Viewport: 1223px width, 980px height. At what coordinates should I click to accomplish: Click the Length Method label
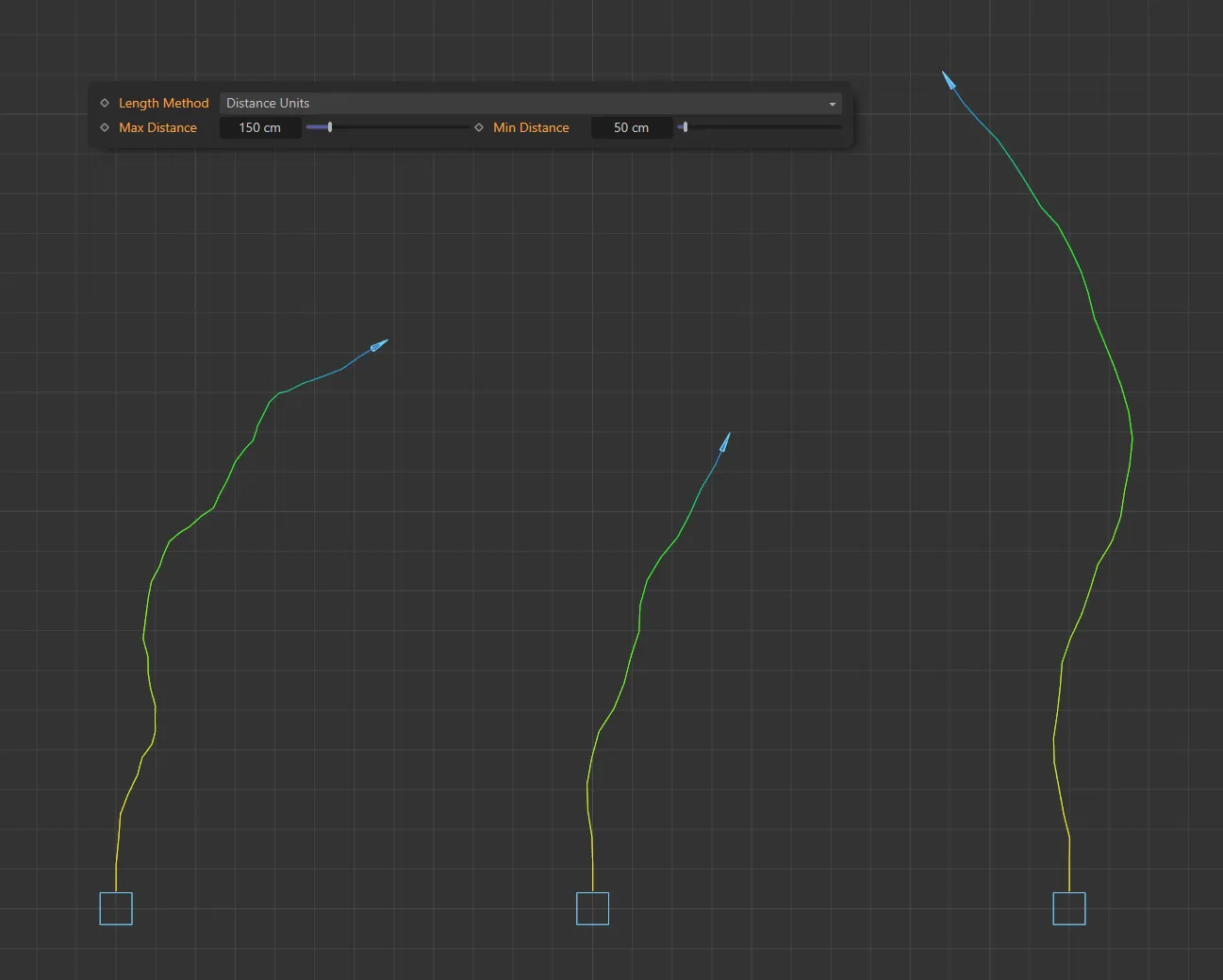tap(164, 103)
